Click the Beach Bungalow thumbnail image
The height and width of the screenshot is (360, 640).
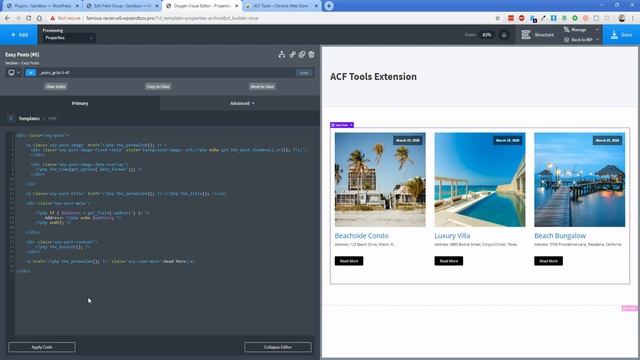tap(580, 180)
